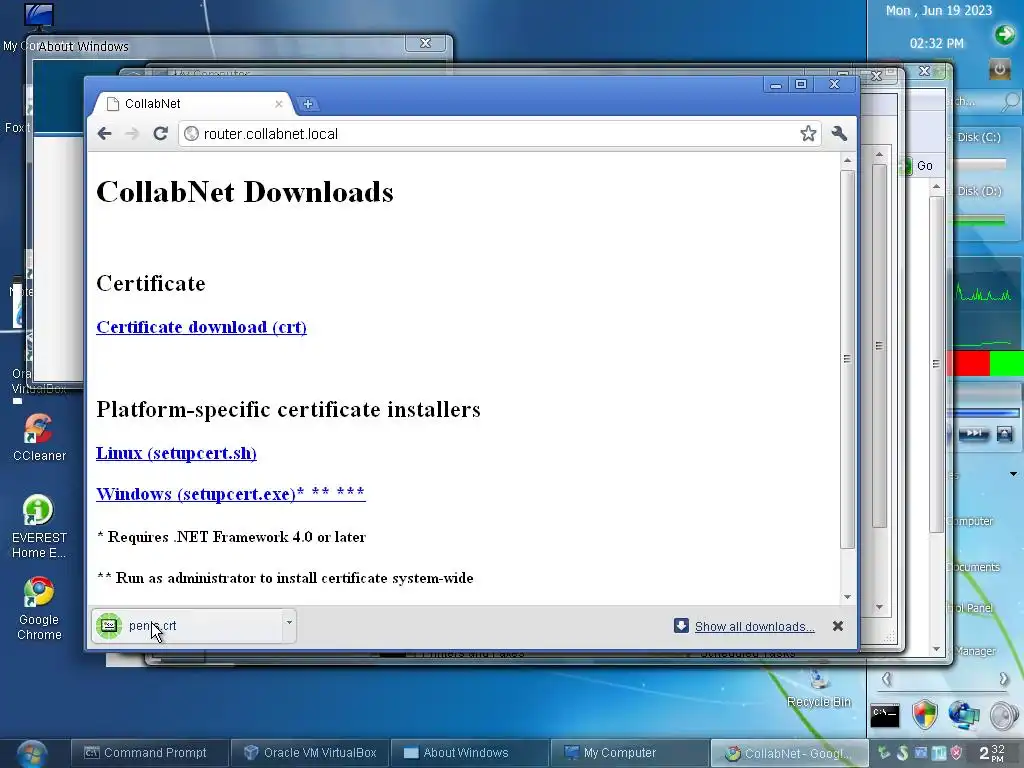1024x768 pixels.
Task: Click the Windows Start orb
Action: 31,753
